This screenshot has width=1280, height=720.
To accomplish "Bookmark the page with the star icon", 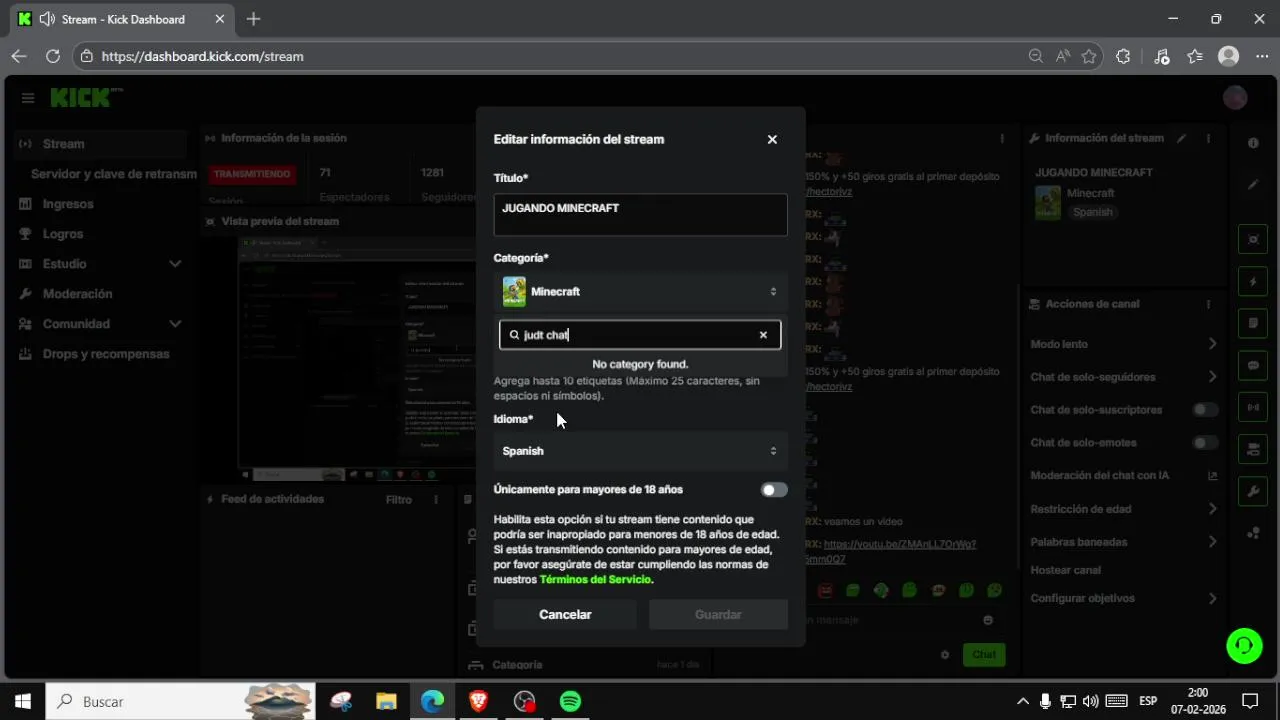I will (x=1089, y=57).
